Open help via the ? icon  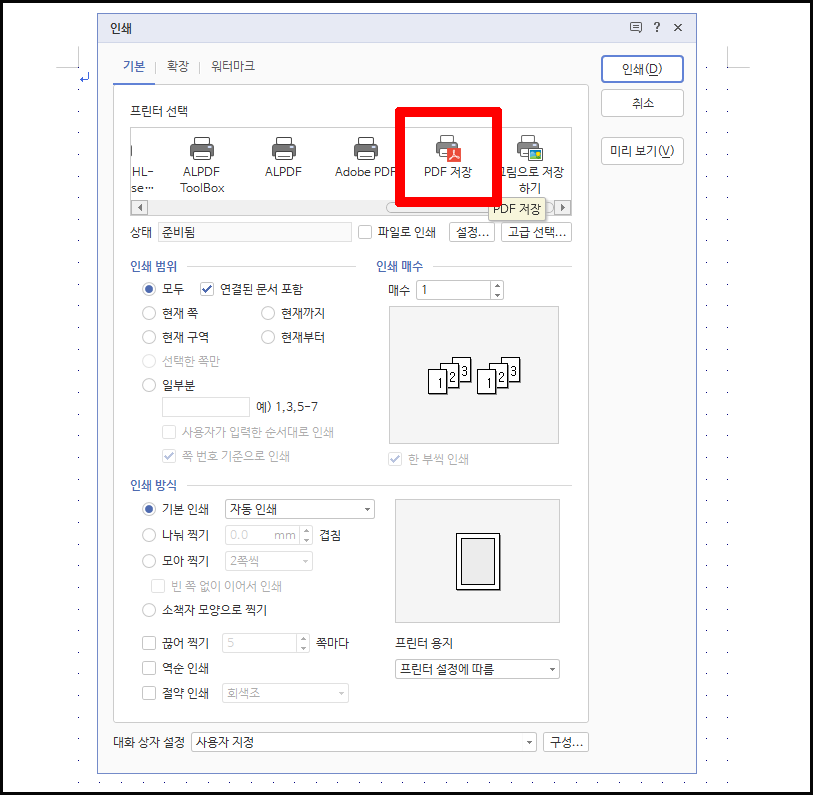[x=656, y=28]
